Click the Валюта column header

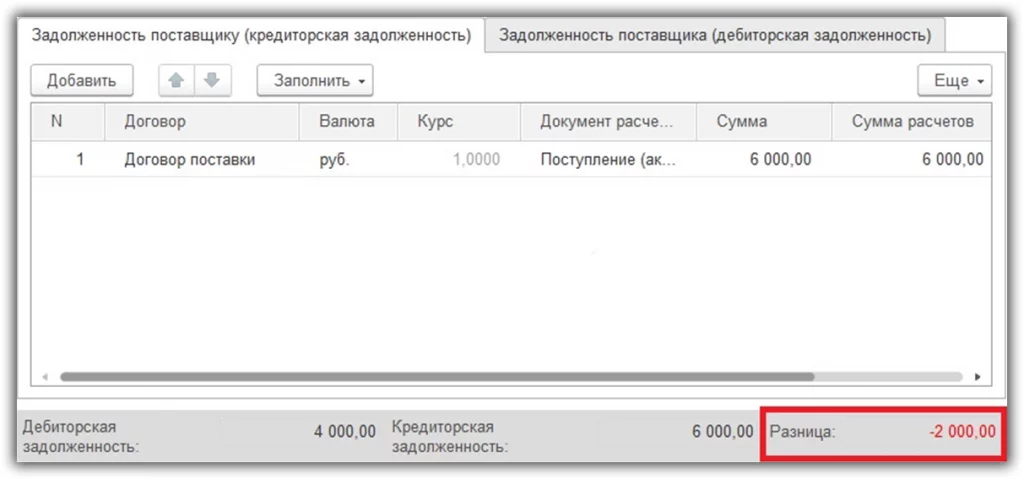click(346, 122)
